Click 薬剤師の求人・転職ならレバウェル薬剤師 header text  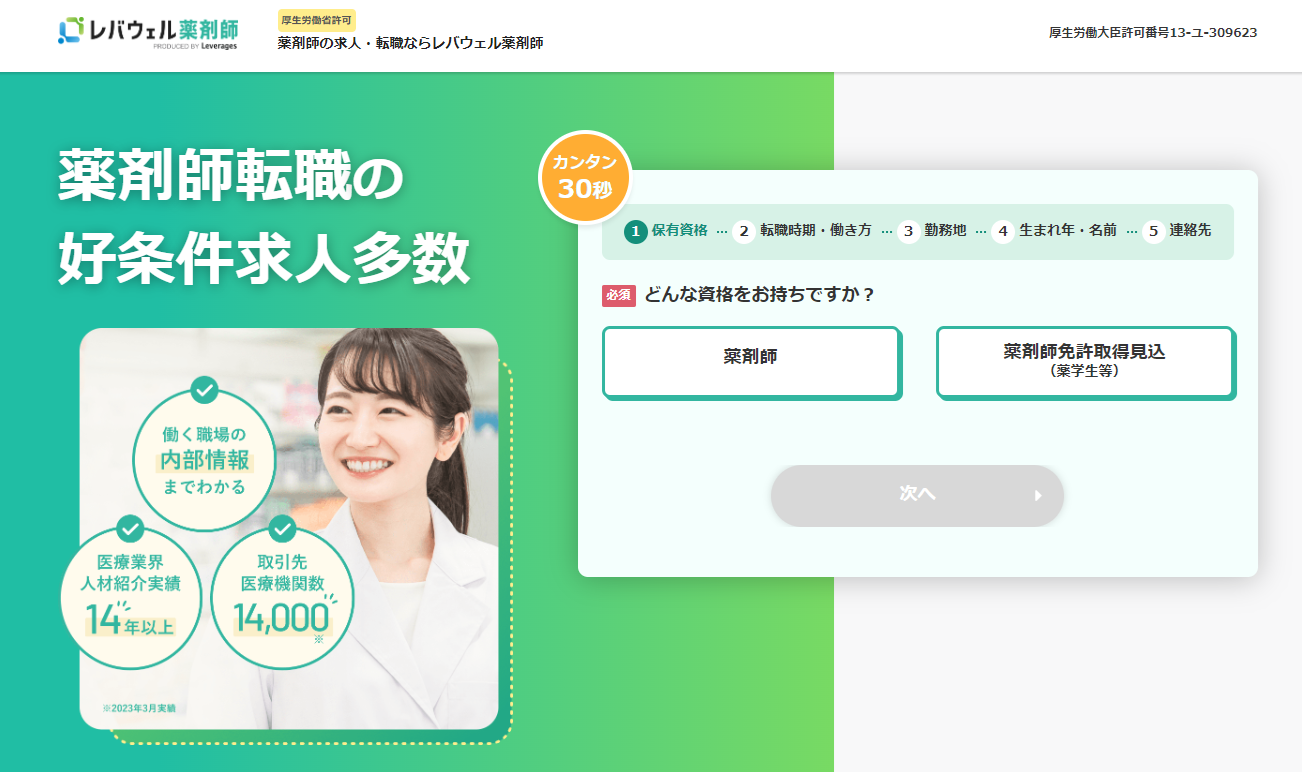pyautogui.click(x=411, y=43)
